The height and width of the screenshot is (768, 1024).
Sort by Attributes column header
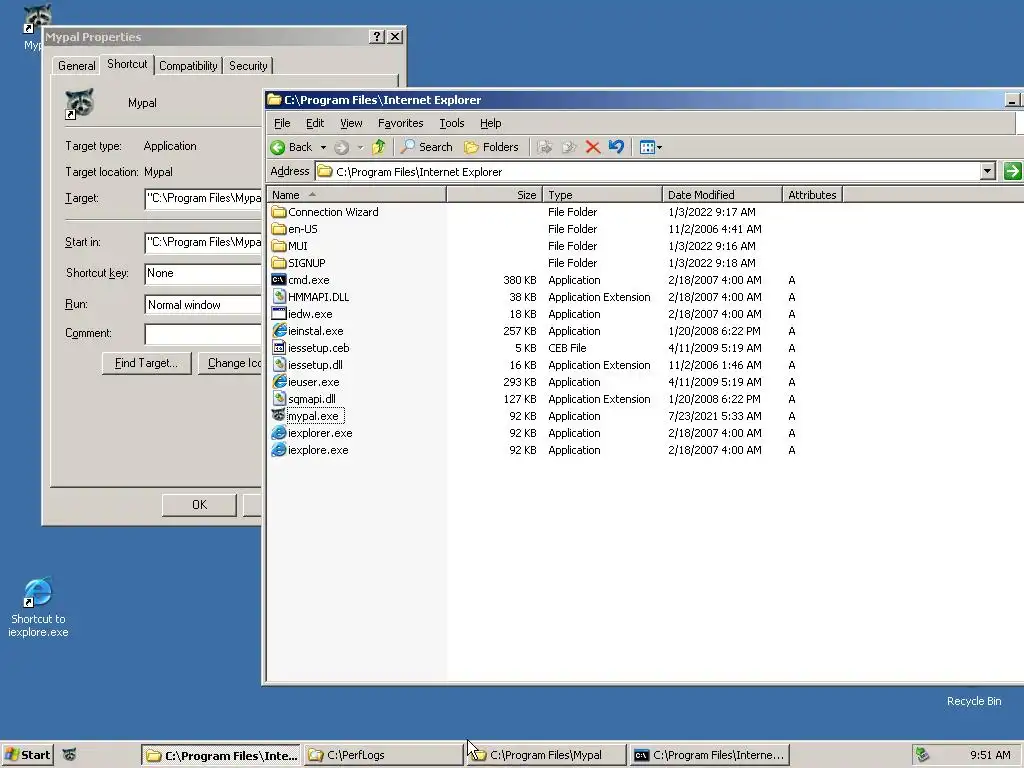tap(812, 195)
